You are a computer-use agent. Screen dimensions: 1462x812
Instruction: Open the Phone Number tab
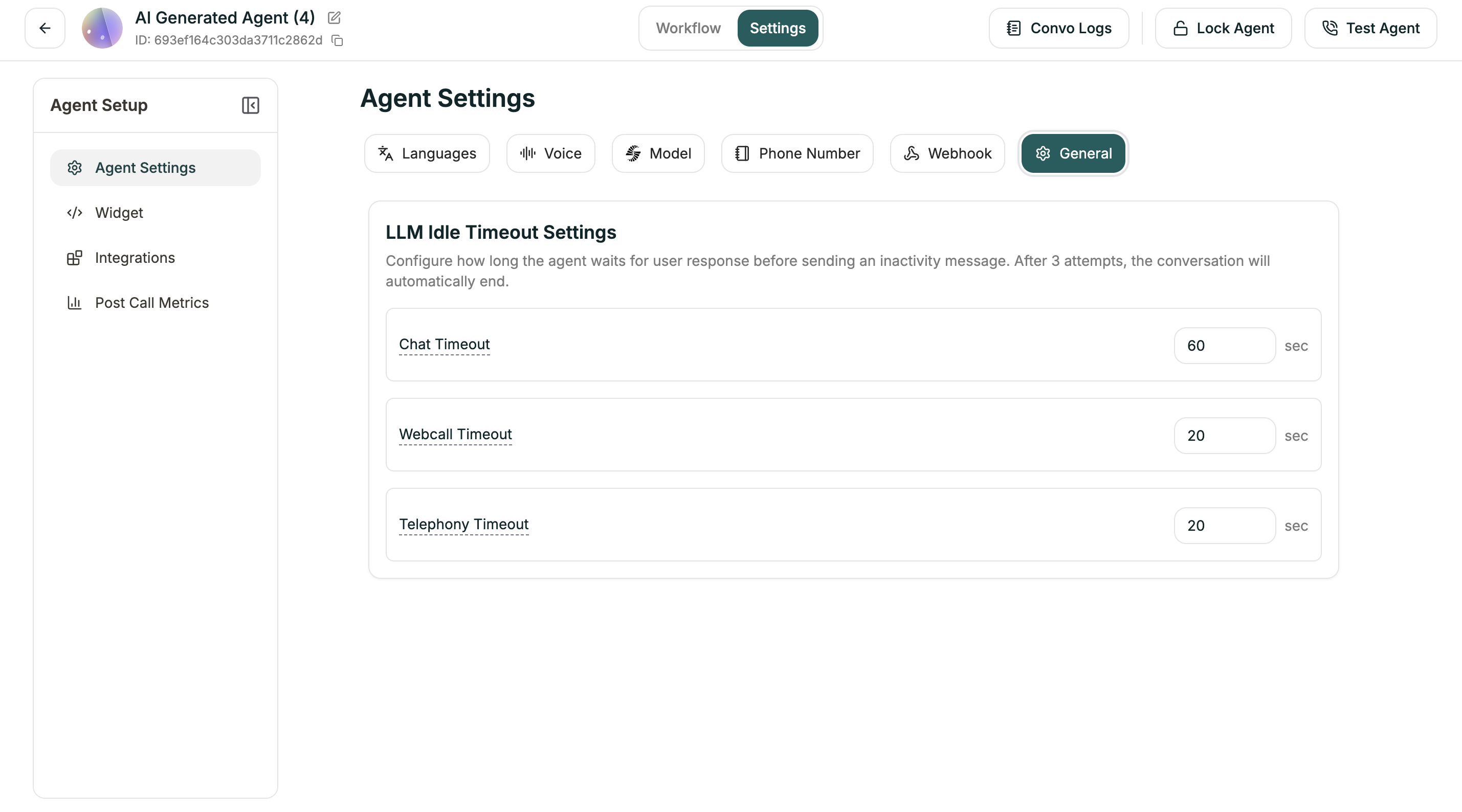(x=797, y=153)
